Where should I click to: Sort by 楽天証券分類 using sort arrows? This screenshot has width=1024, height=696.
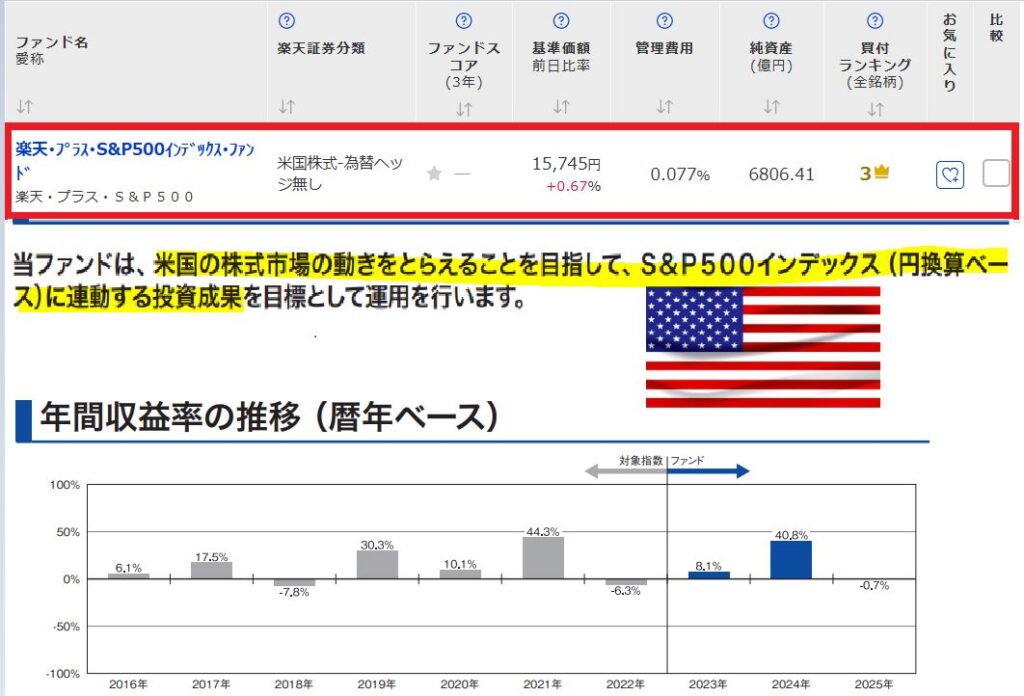[287, 106]
